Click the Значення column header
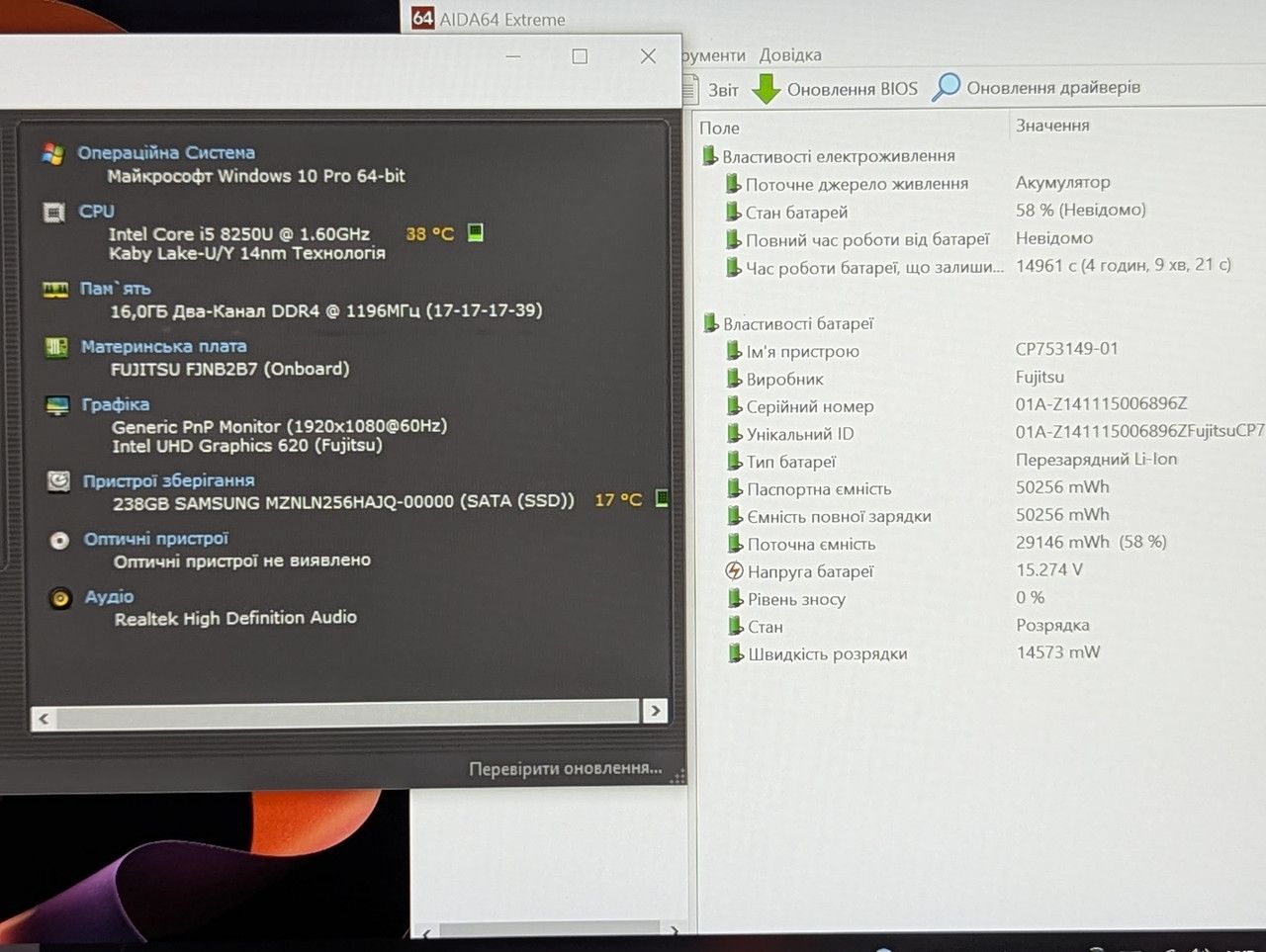This screenshot has width=1266, height=952. click(1052, 126)
